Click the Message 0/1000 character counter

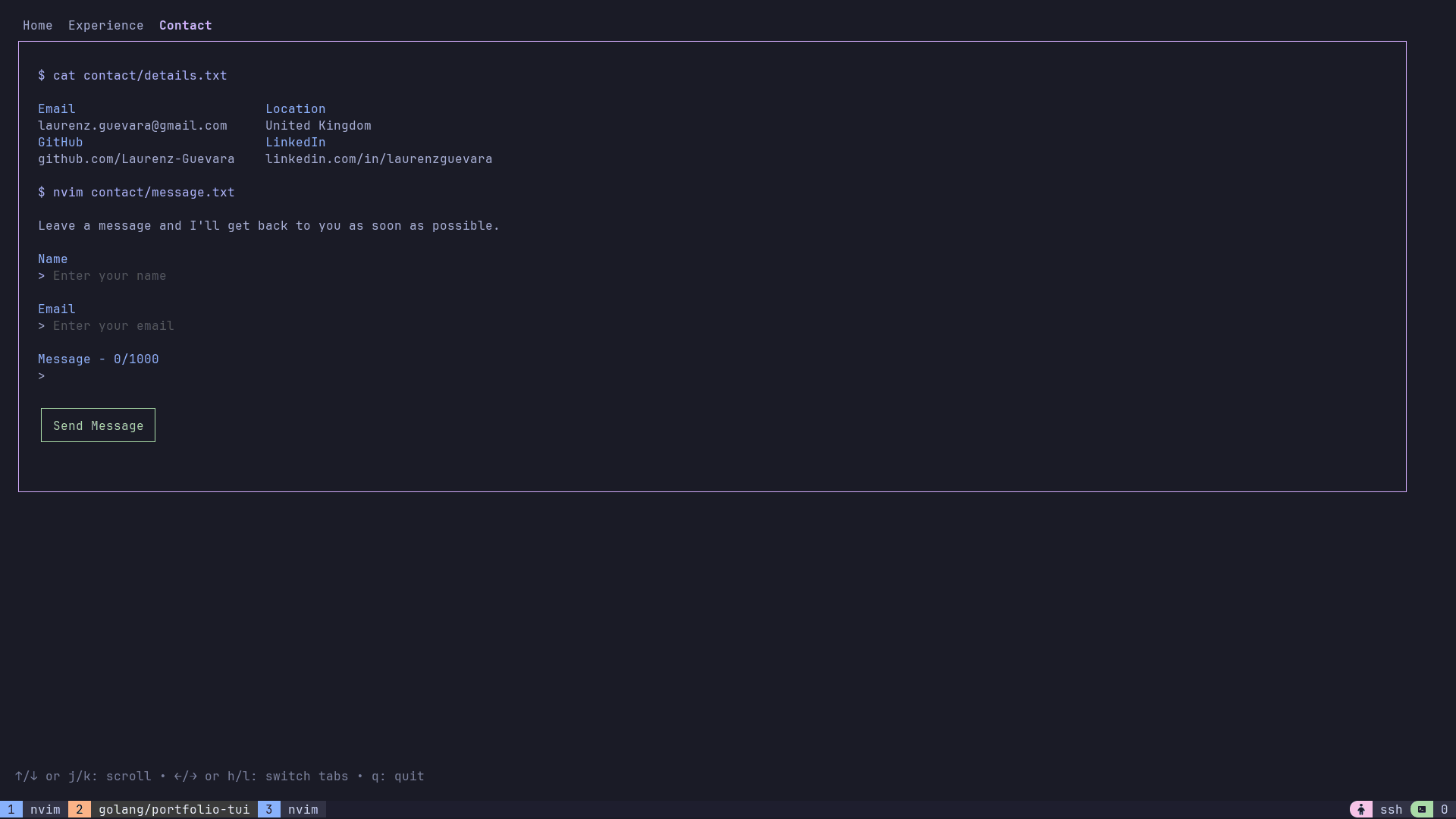click(98, 359)
